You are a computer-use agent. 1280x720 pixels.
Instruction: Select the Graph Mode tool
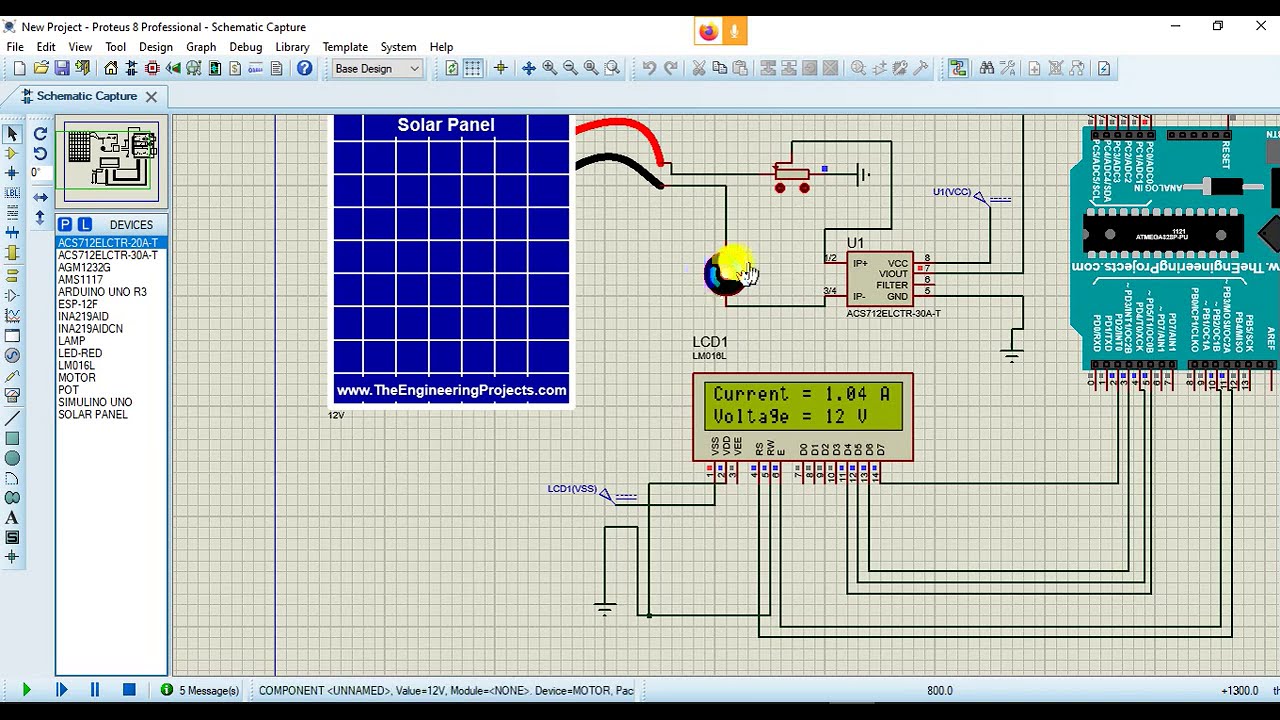12,315
